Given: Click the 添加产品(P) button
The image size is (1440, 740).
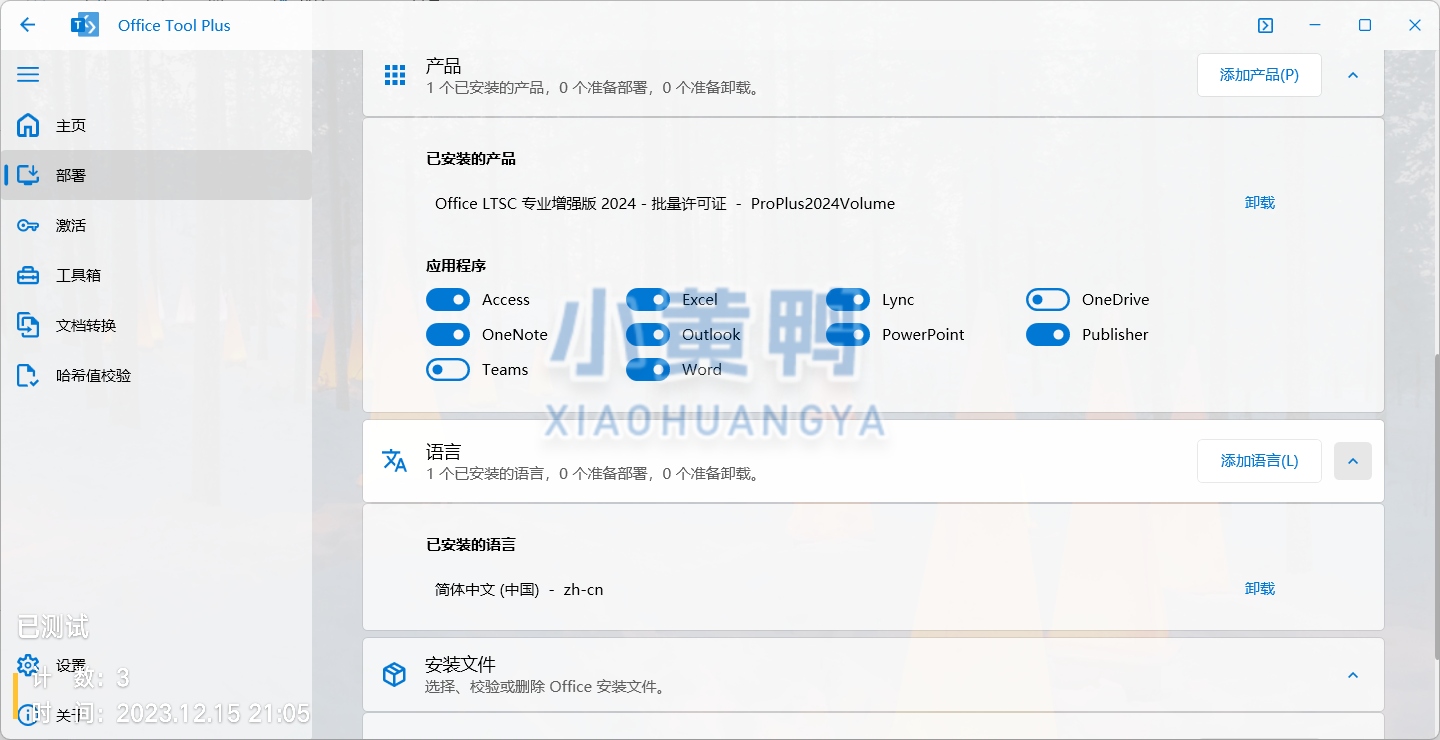Looking at the screenshot, I should pos(1259,75).
